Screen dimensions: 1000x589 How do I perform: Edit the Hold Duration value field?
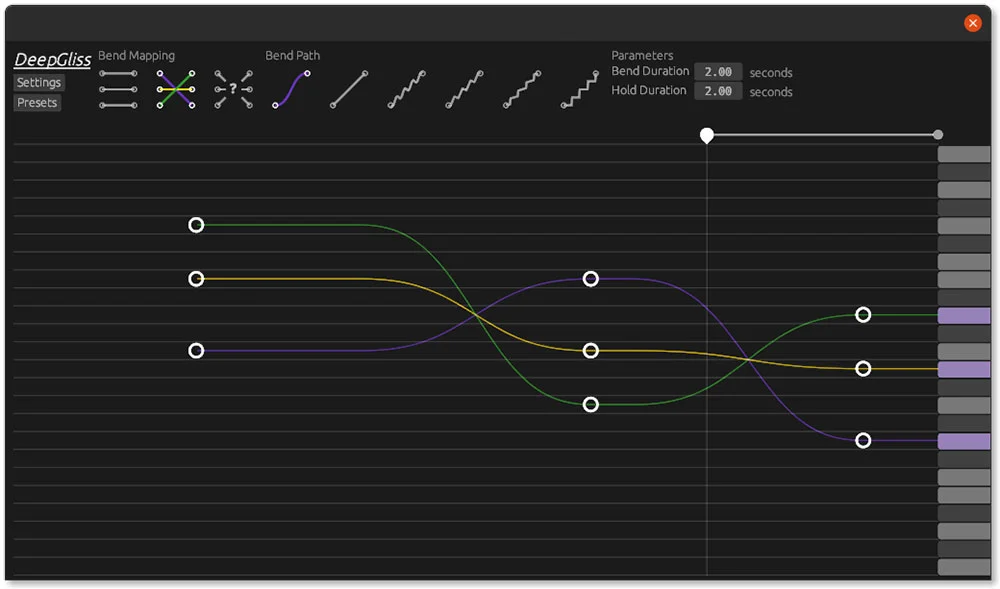[718, 91]
